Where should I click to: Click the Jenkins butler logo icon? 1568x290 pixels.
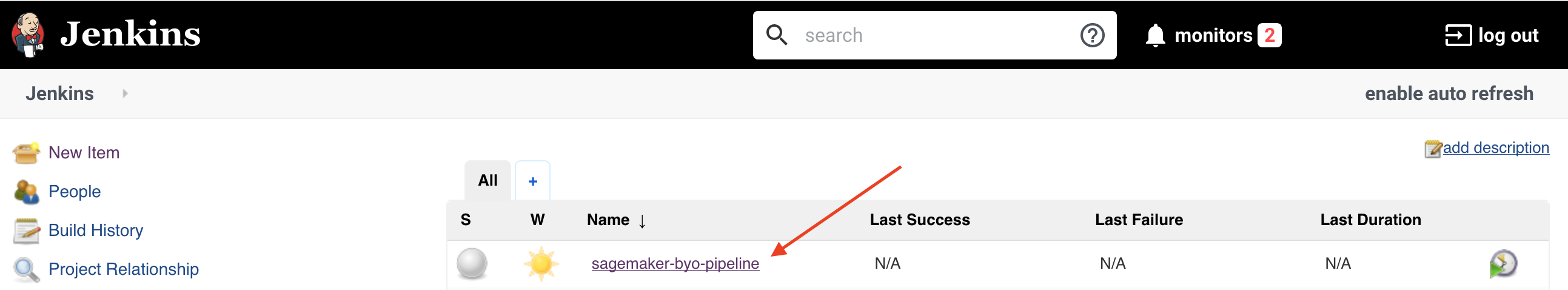click(27, 35)
